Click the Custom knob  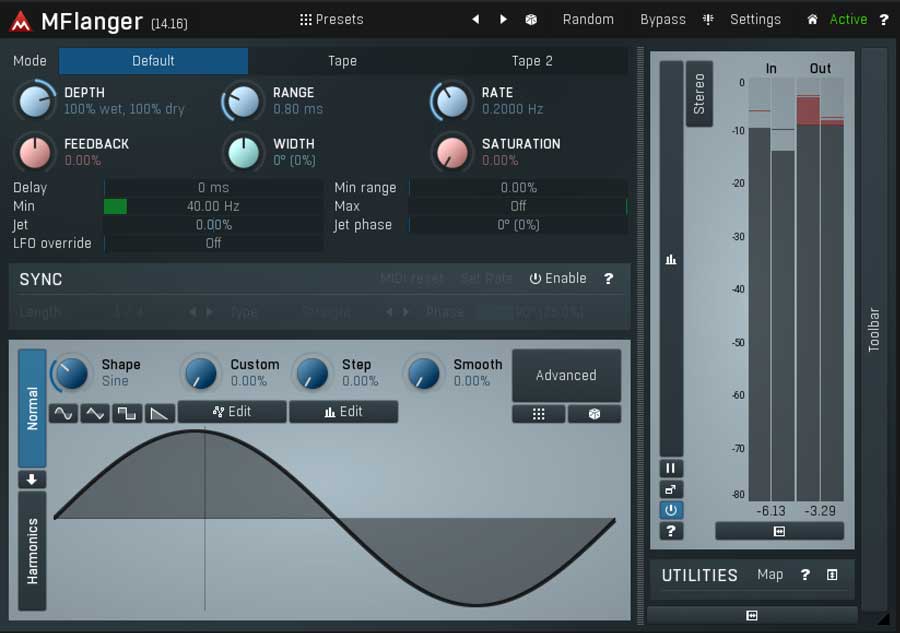point(200,374)
